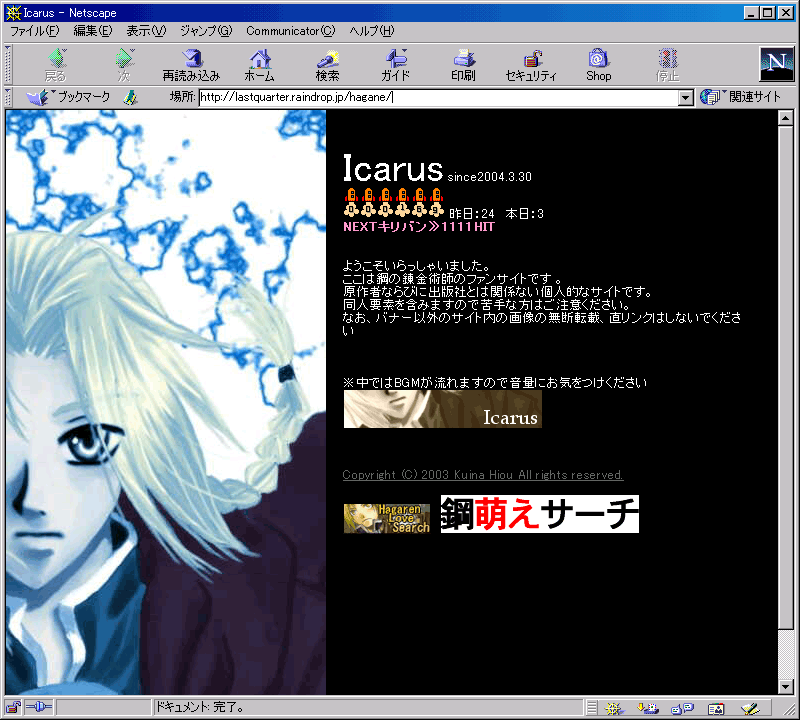
Task: Collapse the location toolbar using its left grip
Action: [8, 97]
